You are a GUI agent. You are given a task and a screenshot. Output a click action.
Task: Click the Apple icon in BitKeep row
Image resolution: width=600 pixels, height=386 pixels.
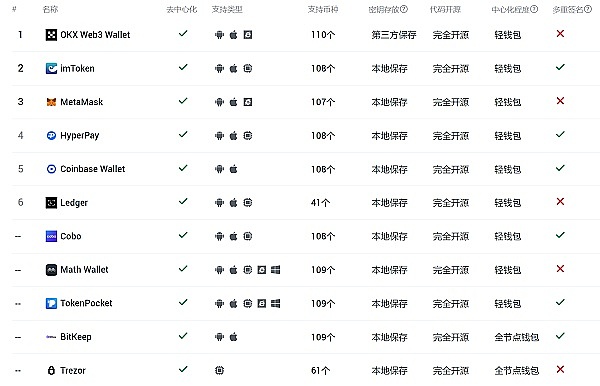coord(233,337)
